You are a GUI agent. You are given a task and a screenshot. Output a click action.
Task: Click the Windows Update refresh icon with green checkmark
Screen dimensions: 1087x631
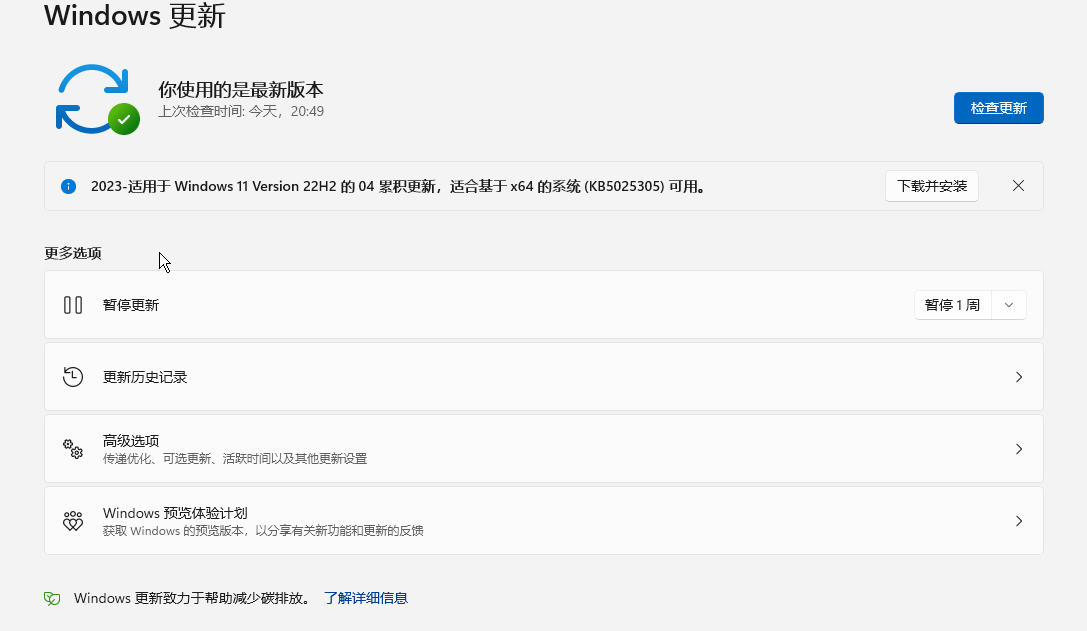pos(95,98)
